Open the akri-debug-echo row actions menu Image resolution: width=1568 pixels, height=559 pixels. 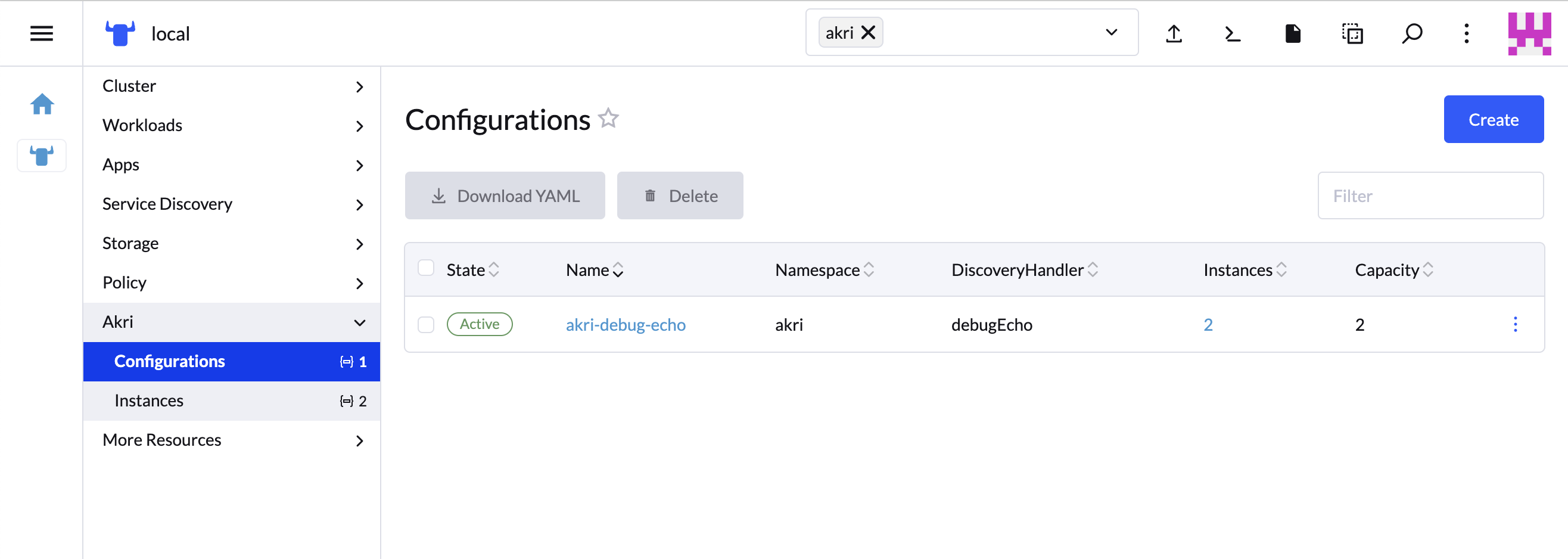coord(1514,324)
